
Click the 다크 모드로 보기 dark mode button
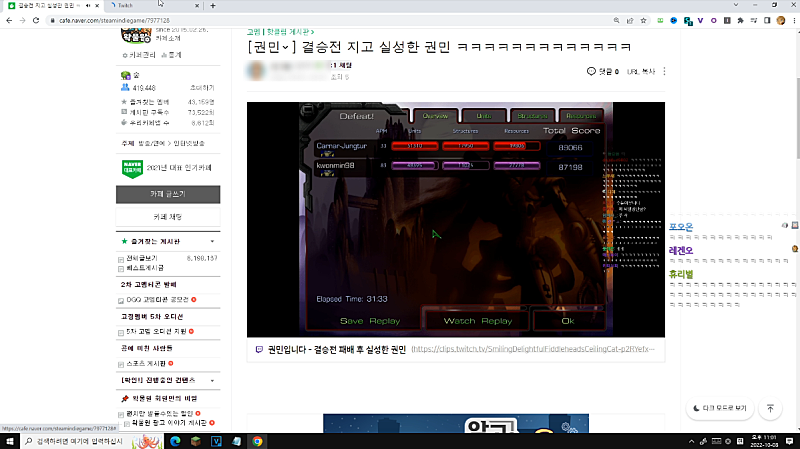(720, 408)
